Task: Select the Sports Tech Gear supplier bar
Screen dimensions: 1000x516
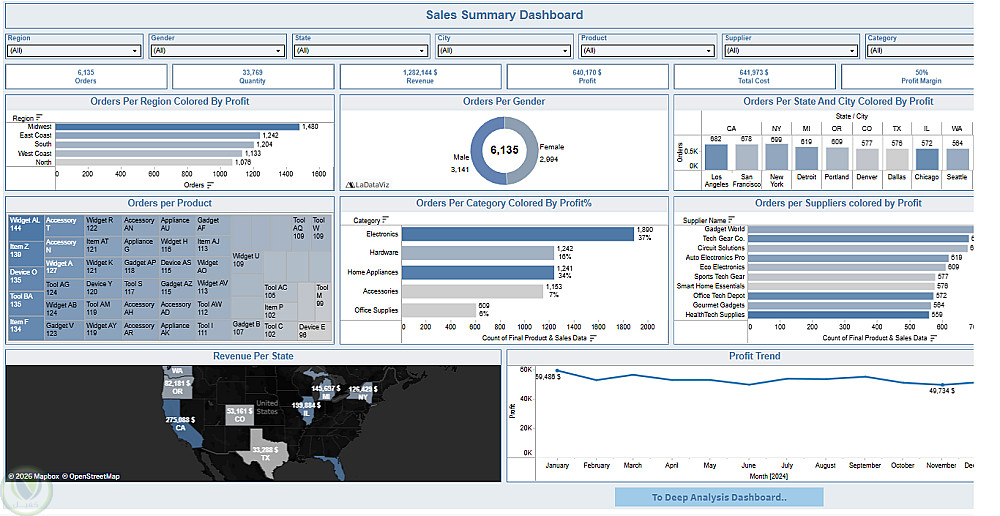Action: tap(841, 277)
